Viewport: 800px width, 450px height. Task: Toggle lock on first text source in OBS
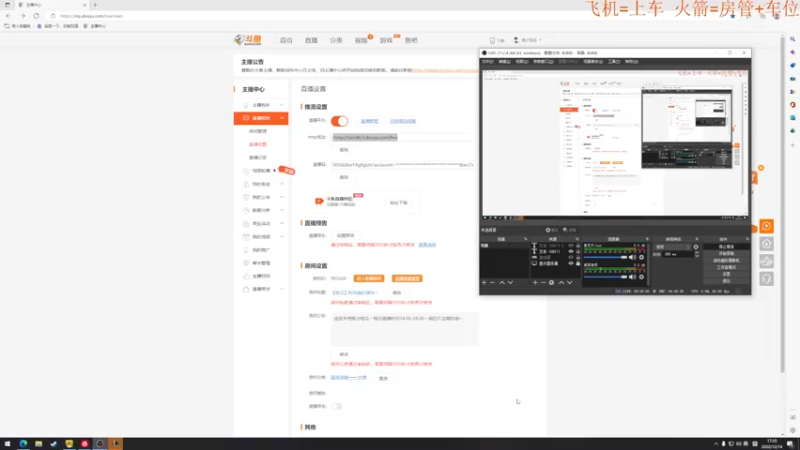tap(578, 245)
